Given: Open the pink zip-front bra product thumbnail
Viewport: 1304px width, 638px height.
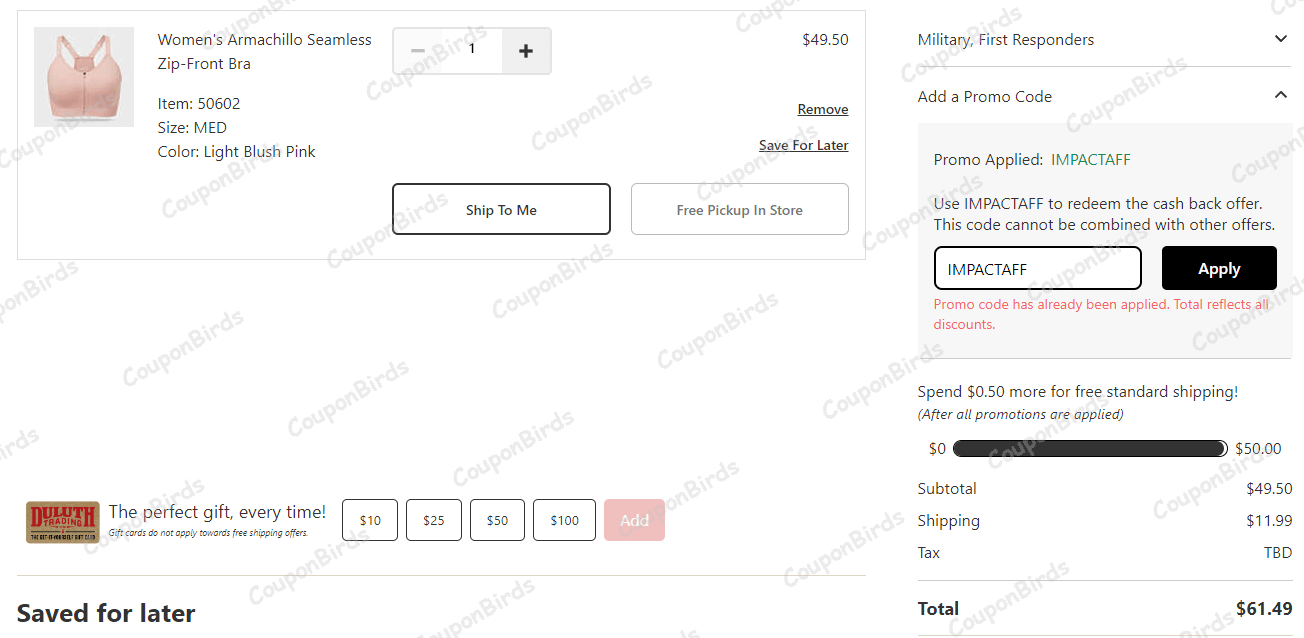Looking at the screenshot, I should [84, 77].
